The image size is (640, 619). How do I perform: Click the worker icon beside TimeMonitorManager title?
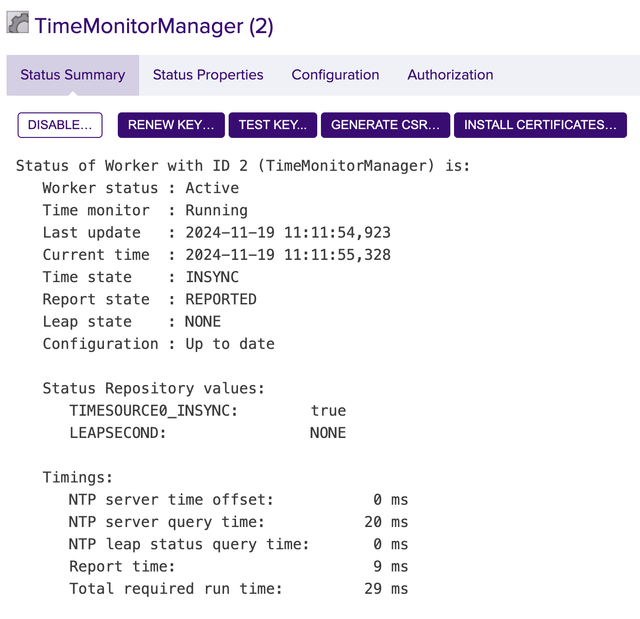point(18,24)
